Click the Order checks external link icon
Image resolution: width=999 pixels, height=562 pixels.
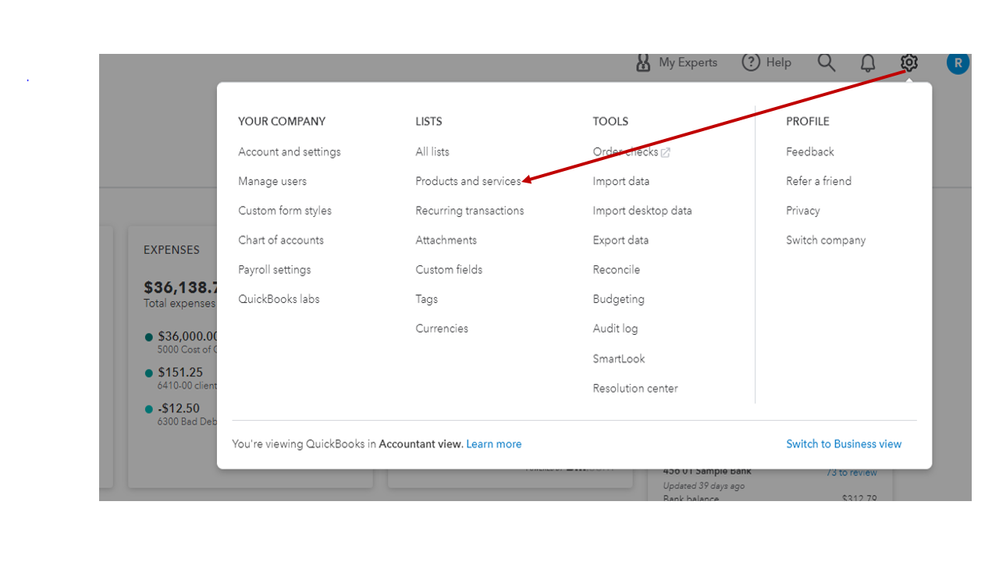tap(666, 152)
